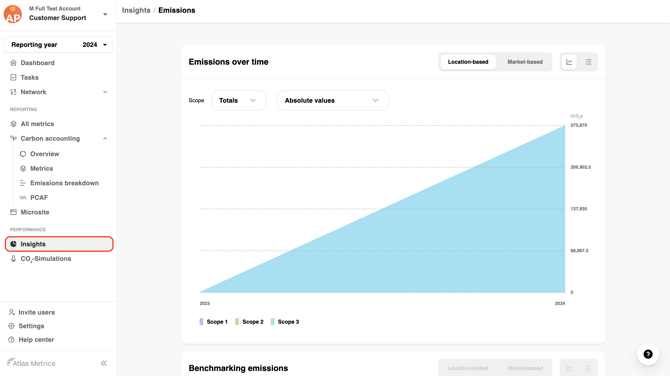The height and width of the screenshot is (376, 670).
Task: Open Emissions breakdown
Action: pyautogui.click(x=64, y=183)
